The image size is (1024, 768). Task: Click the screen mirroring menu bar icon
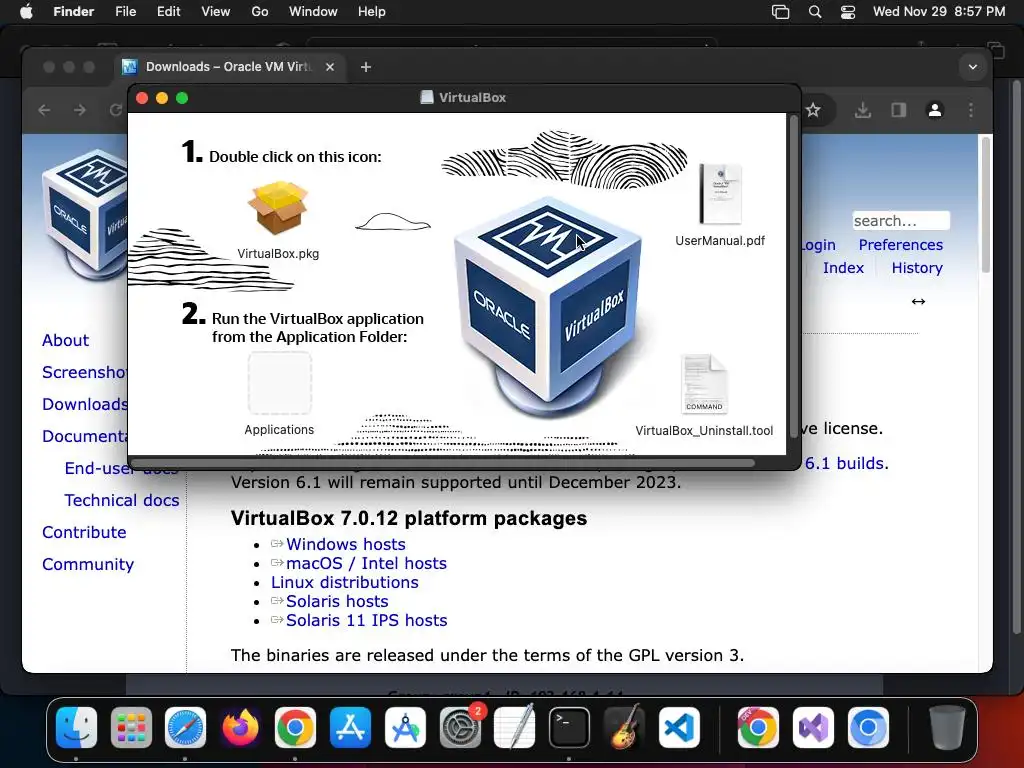[x=780, y=12]
